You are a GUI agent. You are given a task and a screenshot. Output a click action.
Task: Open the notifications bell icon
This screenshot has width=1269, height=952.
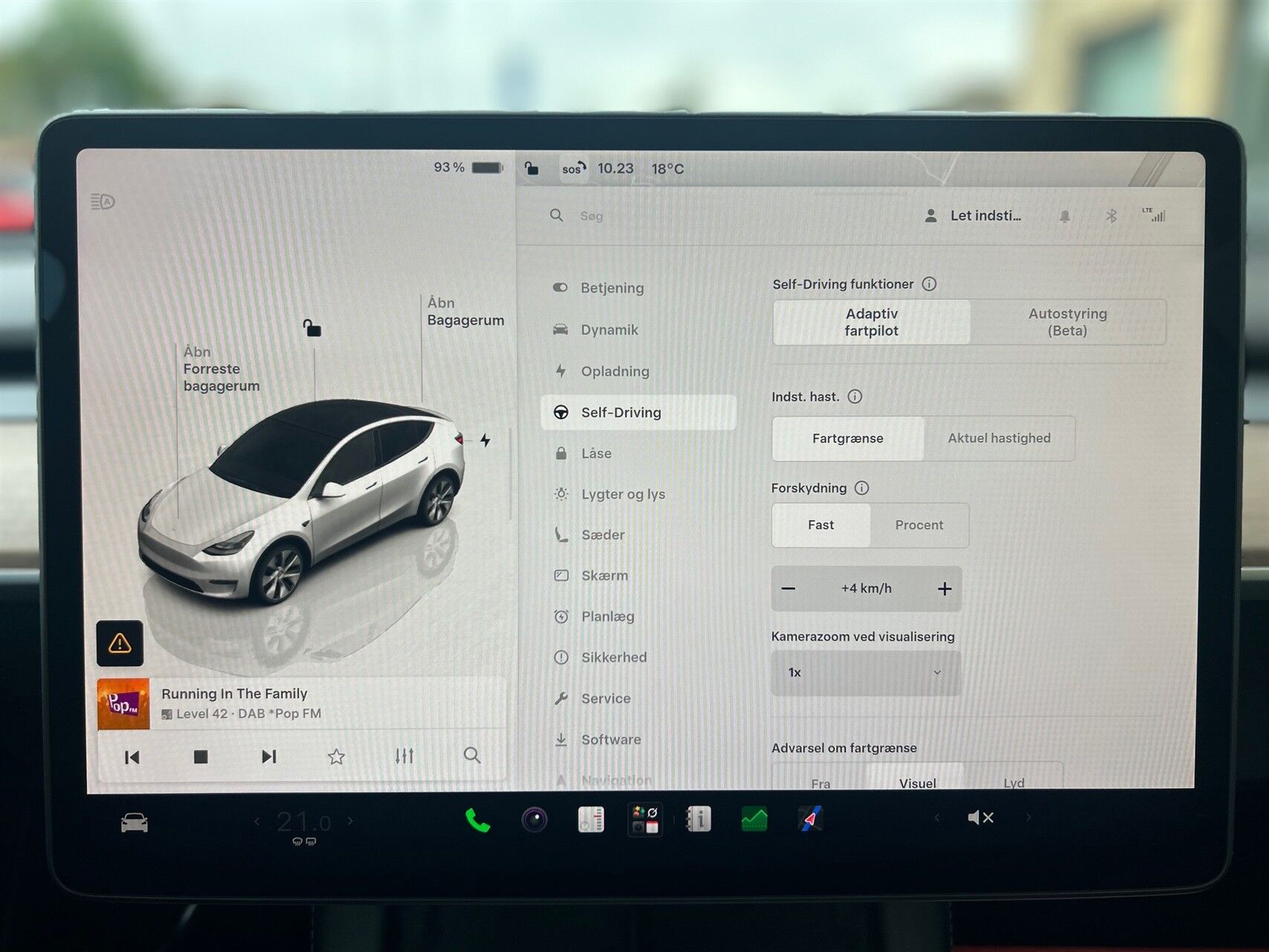[x=1064, y=216]
